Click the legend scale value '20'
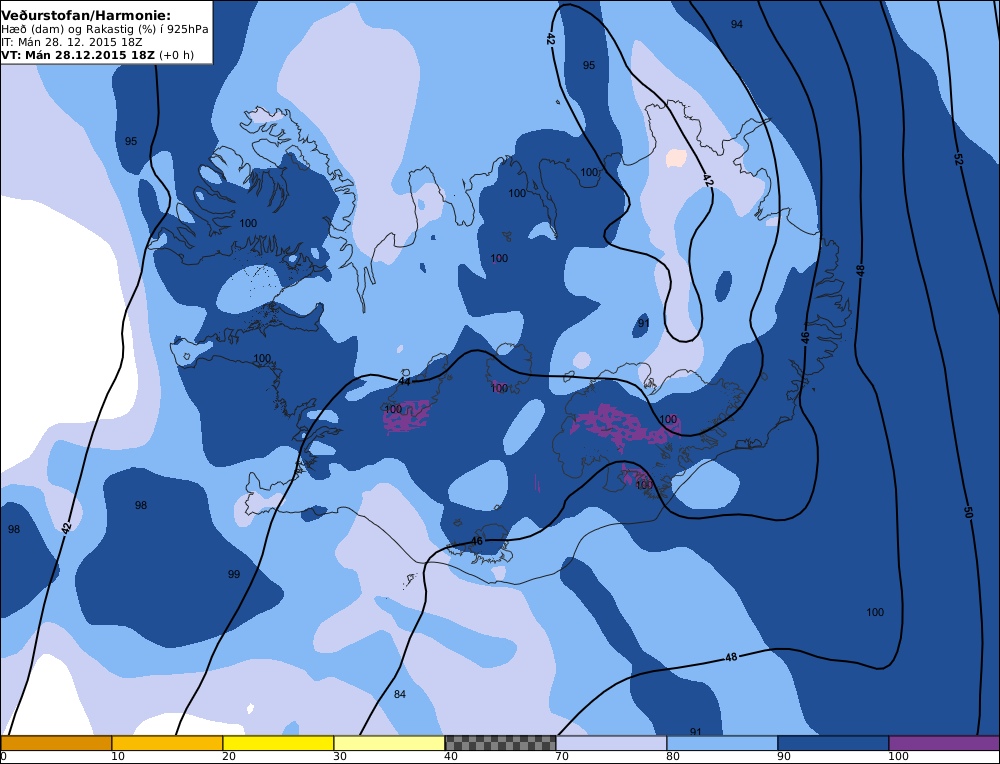This screenshot has width=1000, height=764. pyautogui.click(x=228, y=756)
